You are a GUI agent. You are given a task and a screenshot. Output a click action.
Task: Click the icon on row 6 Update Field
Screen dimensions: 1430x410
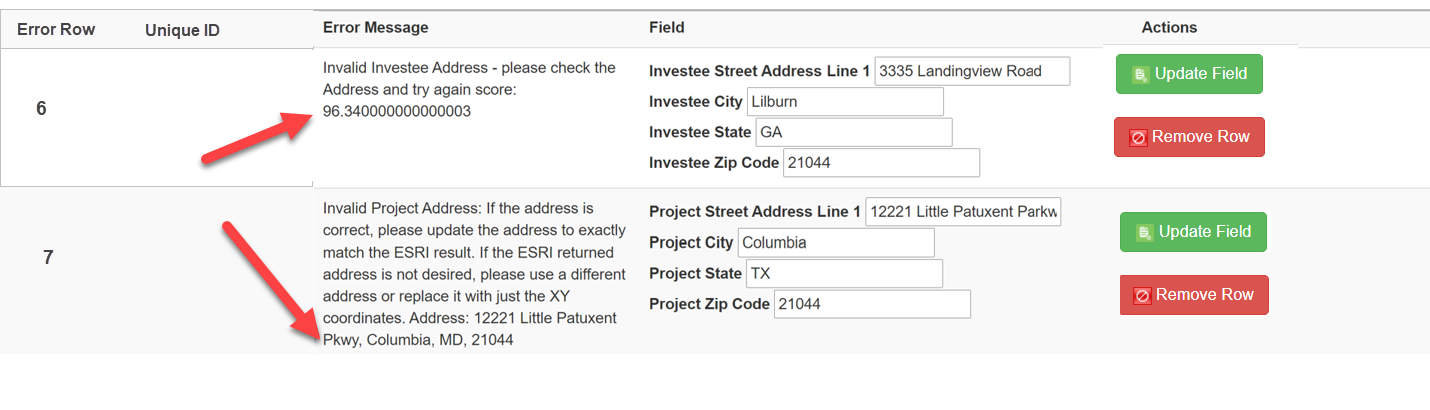tap(1140, 75)
